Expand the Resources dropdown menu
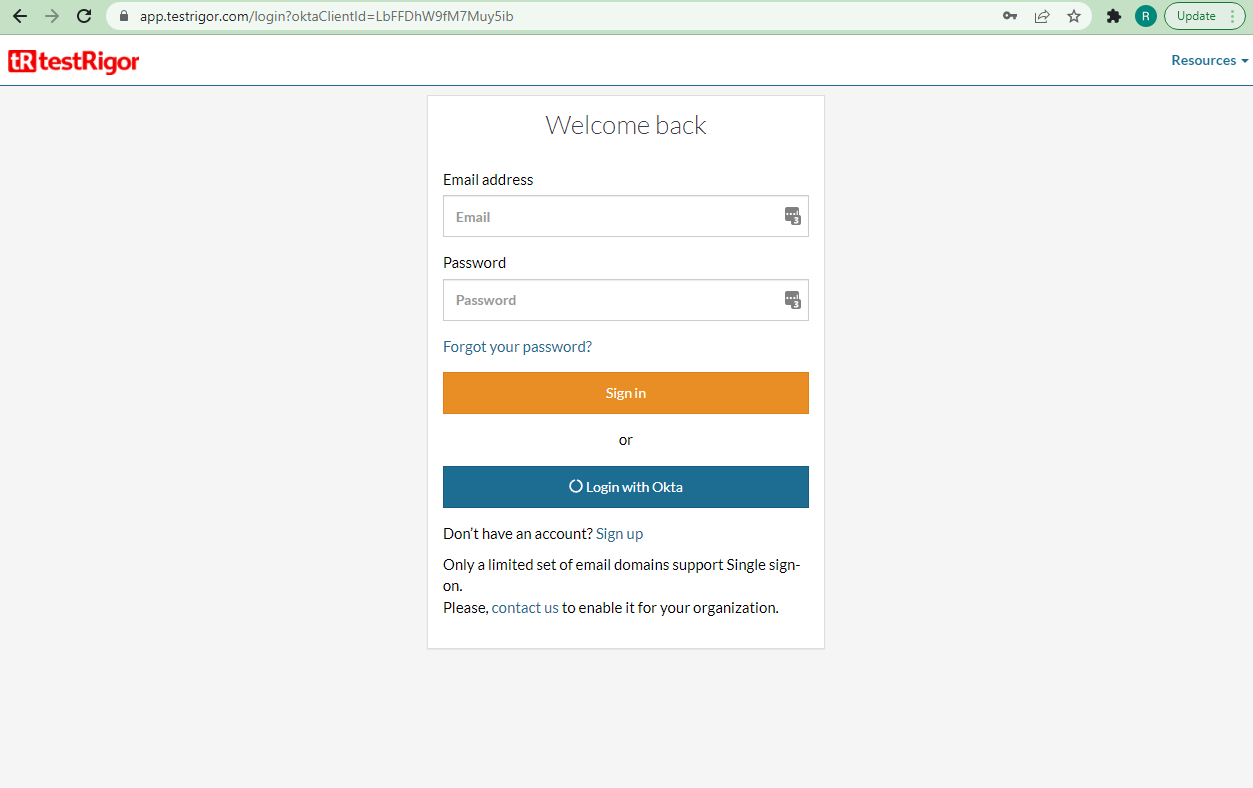Screen dimensions: 1253x788 coord(1209,60)
